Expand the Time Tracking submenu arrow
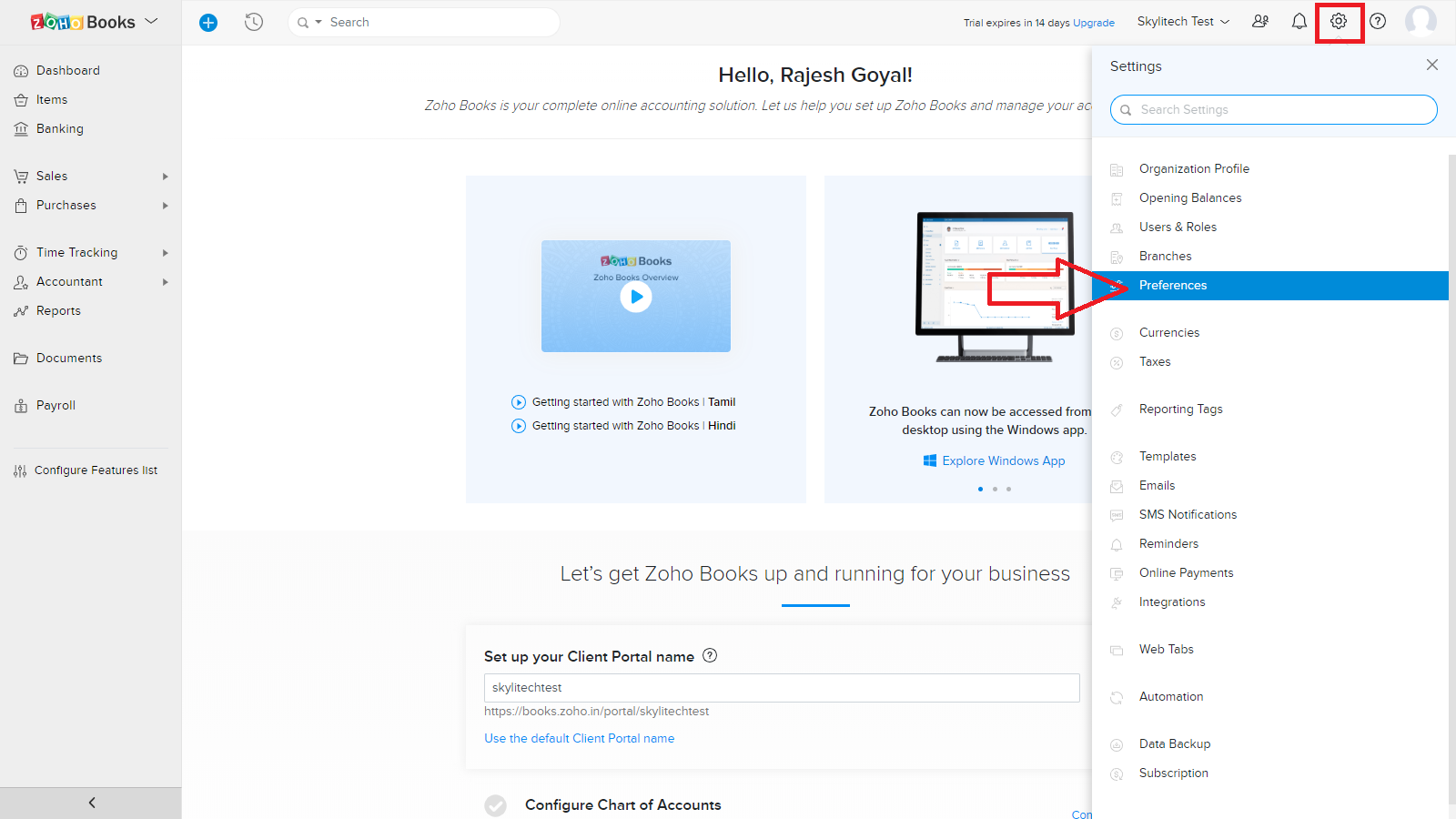The height and width of the screenshot is (819, 1456). 166,253
